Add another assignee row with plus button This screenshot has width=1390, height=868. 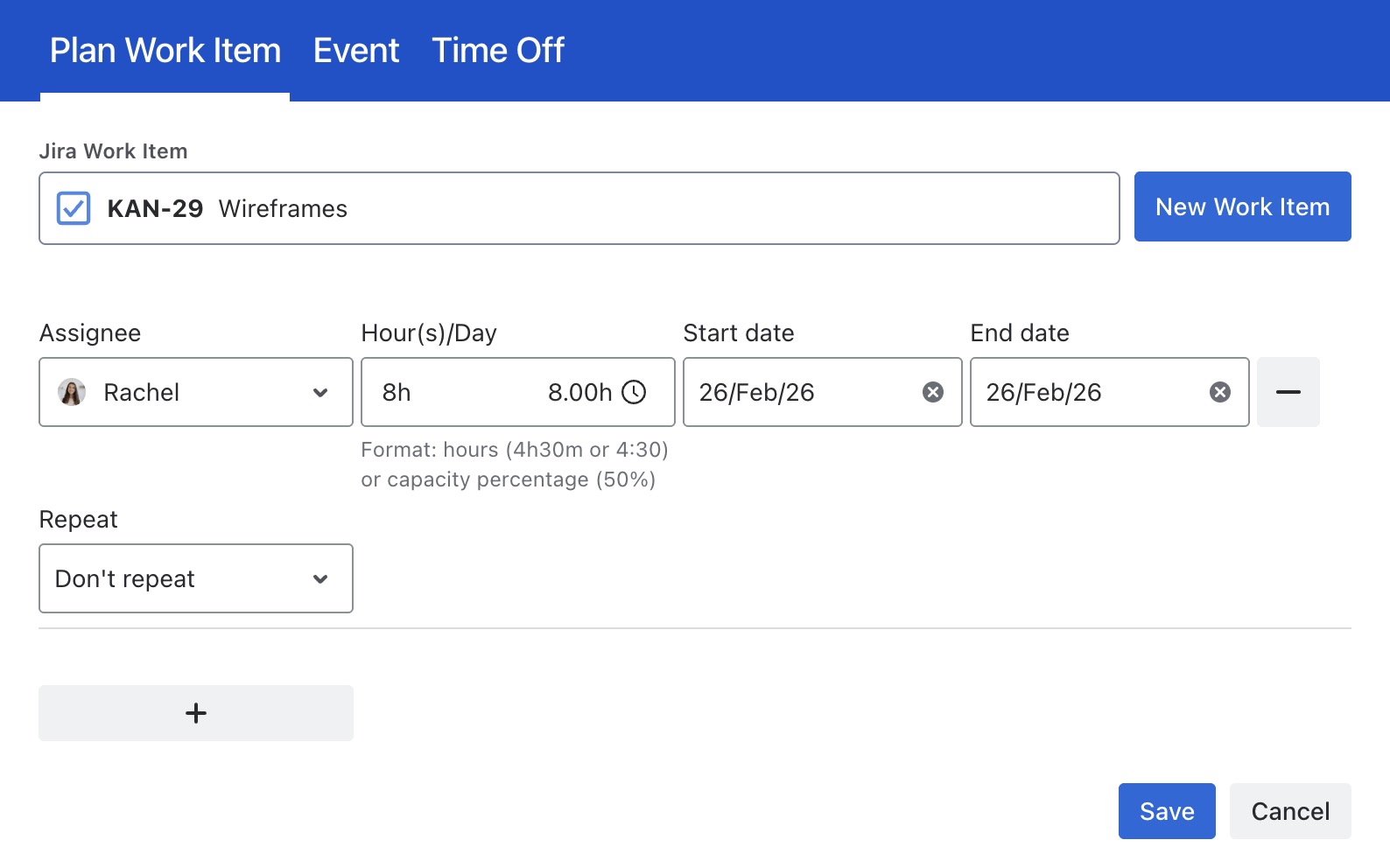point(196,713)
